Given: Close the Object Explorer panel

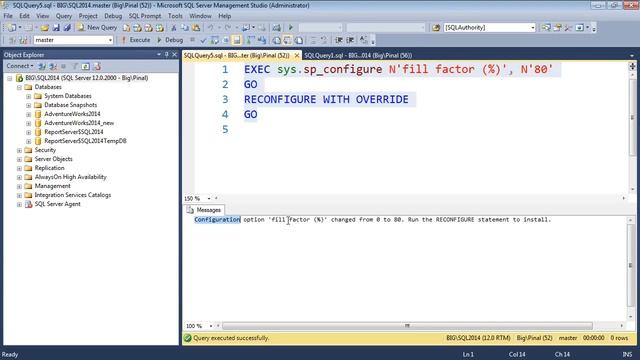Looking at the screenshot, I should [x=174, y=54].
